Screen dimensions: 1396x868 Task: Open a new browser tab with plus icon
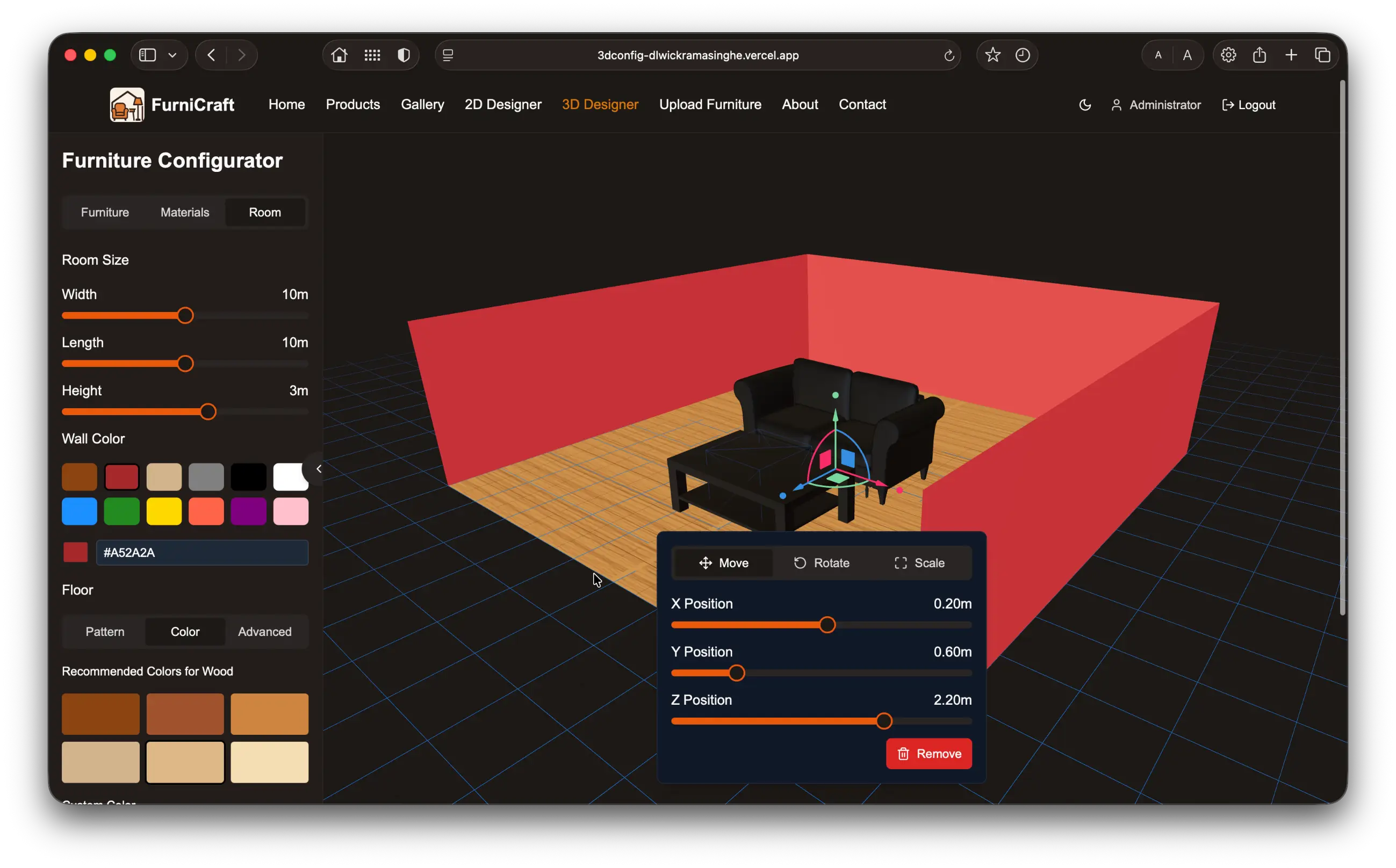pyautogui.click(x=1291, y=55)
